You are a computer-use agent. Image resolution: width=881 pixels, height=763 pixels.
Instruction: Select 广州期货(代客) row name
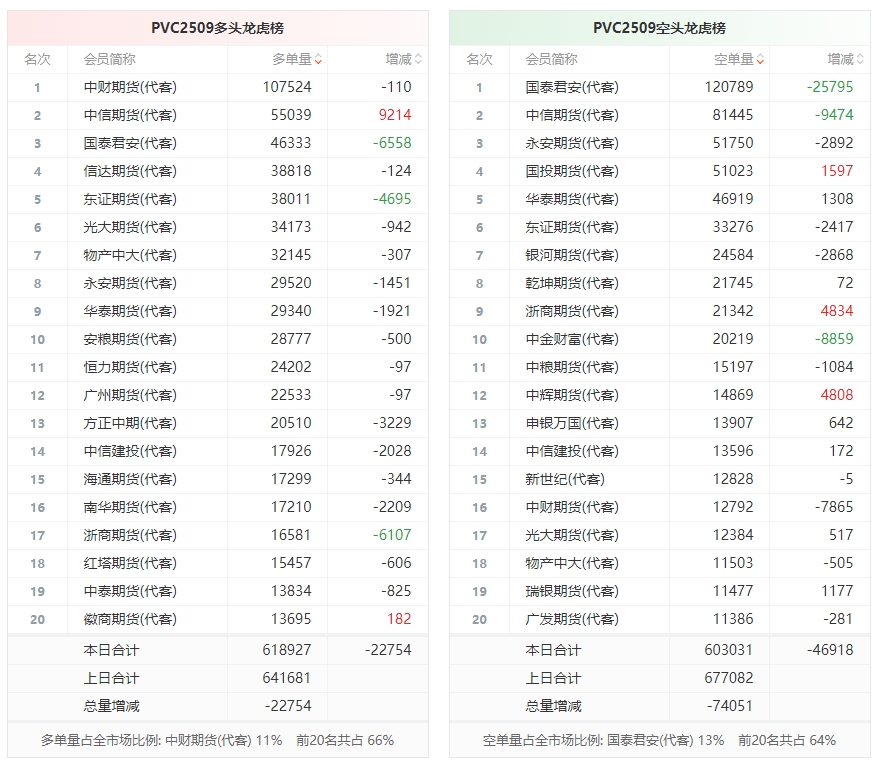click(x=130, y=395)
